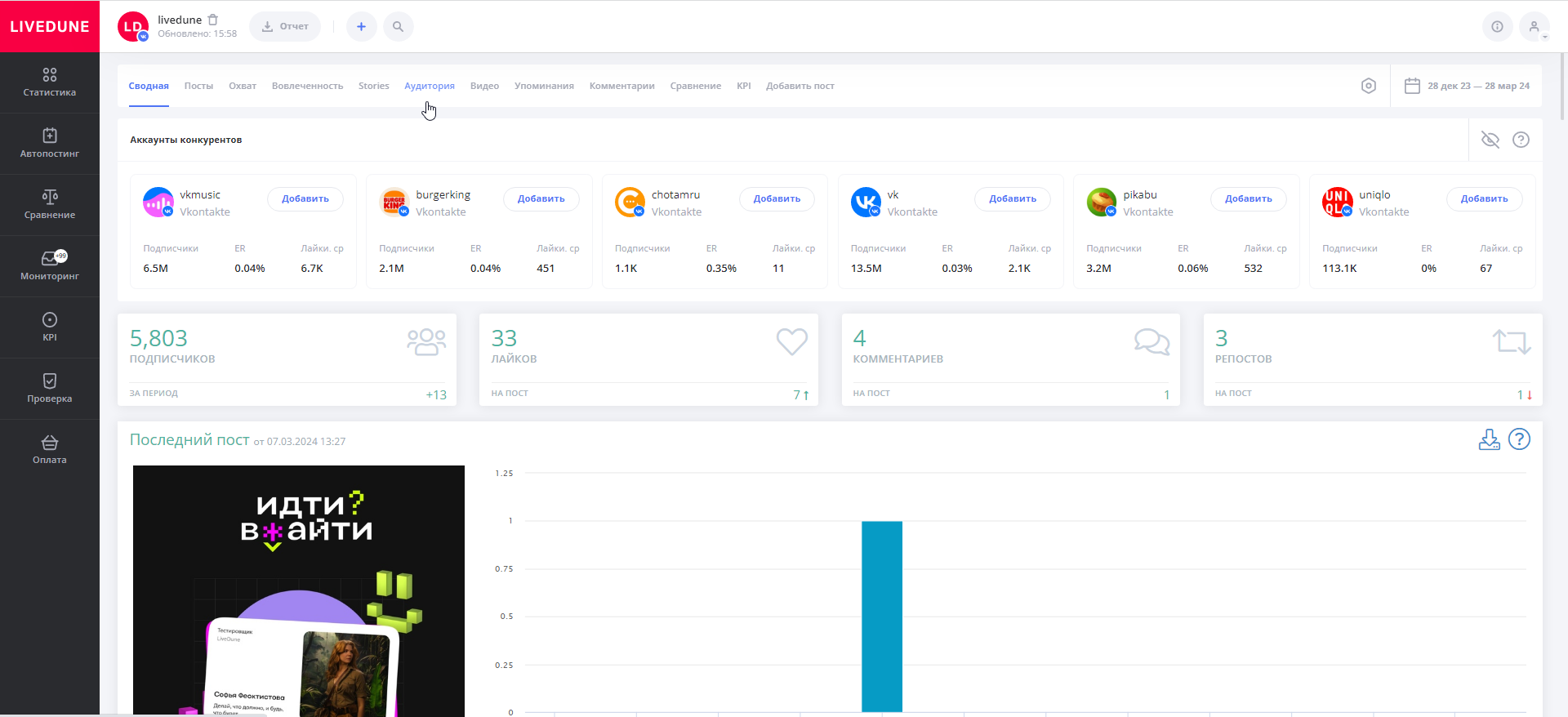Add pikabu with Добавить button
The width and height of the screenshot is (1568, 717).
tap(1249, 199)
